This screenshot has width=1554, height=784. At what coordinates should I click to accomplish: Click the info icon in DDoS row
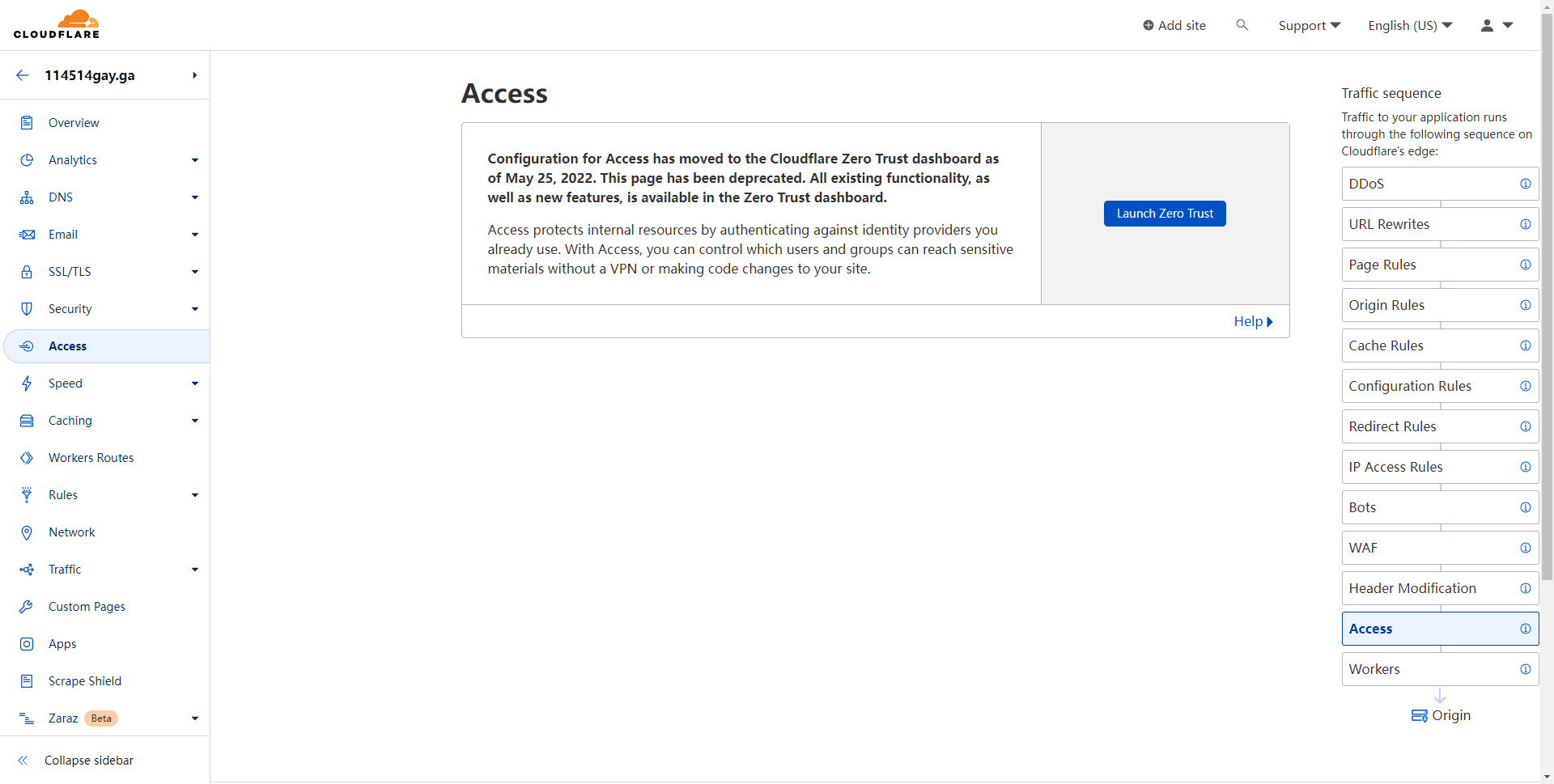pos(1525,184)
